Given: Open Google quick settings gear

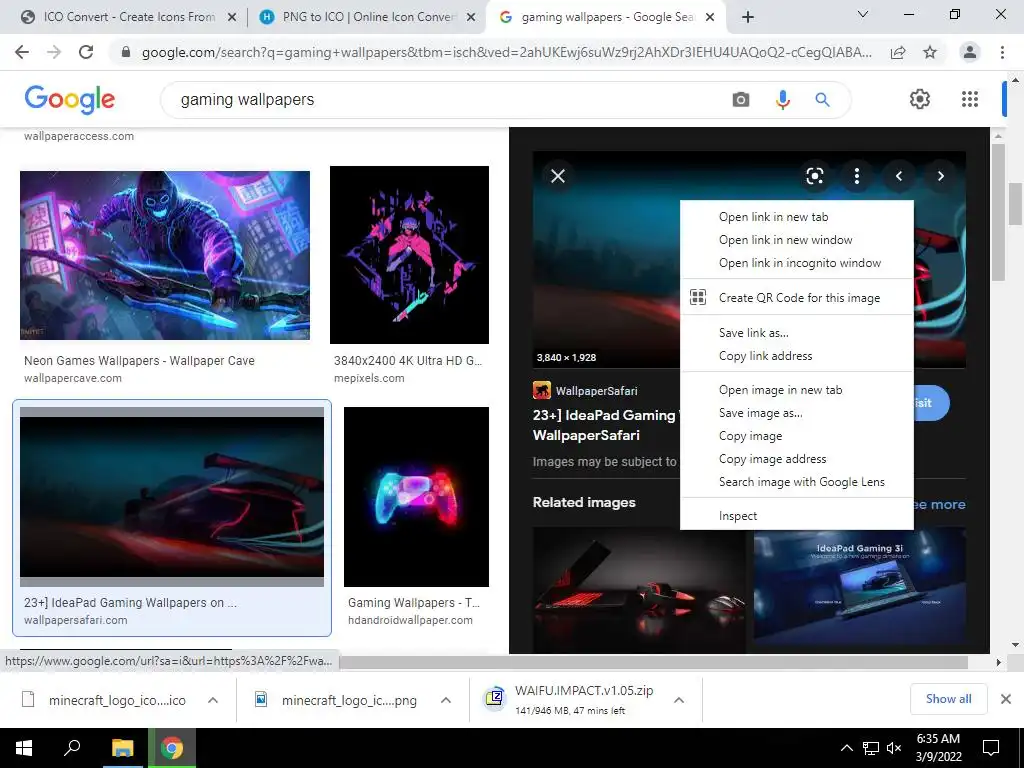Looking at the screenshot, I should (x=920, y=99).
